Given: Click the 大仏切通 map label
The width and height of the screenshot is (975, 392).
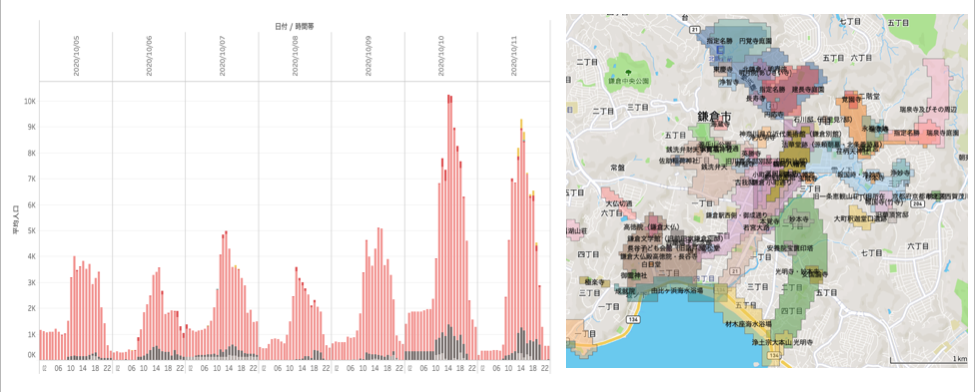Looking at the screenshot, I should coord(619,203).
